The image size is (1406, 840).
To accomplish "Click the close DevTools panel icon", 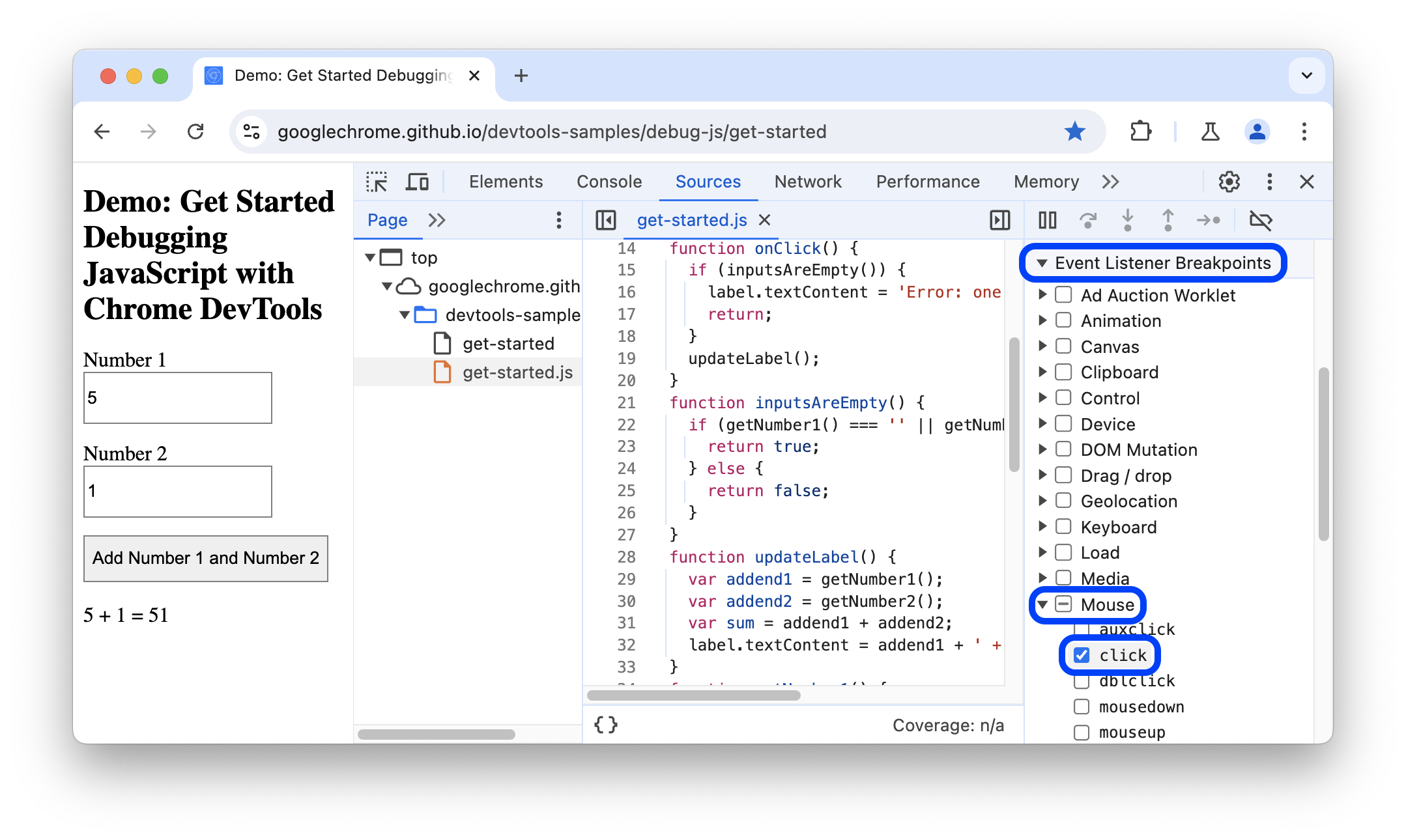I will 1307,181.
